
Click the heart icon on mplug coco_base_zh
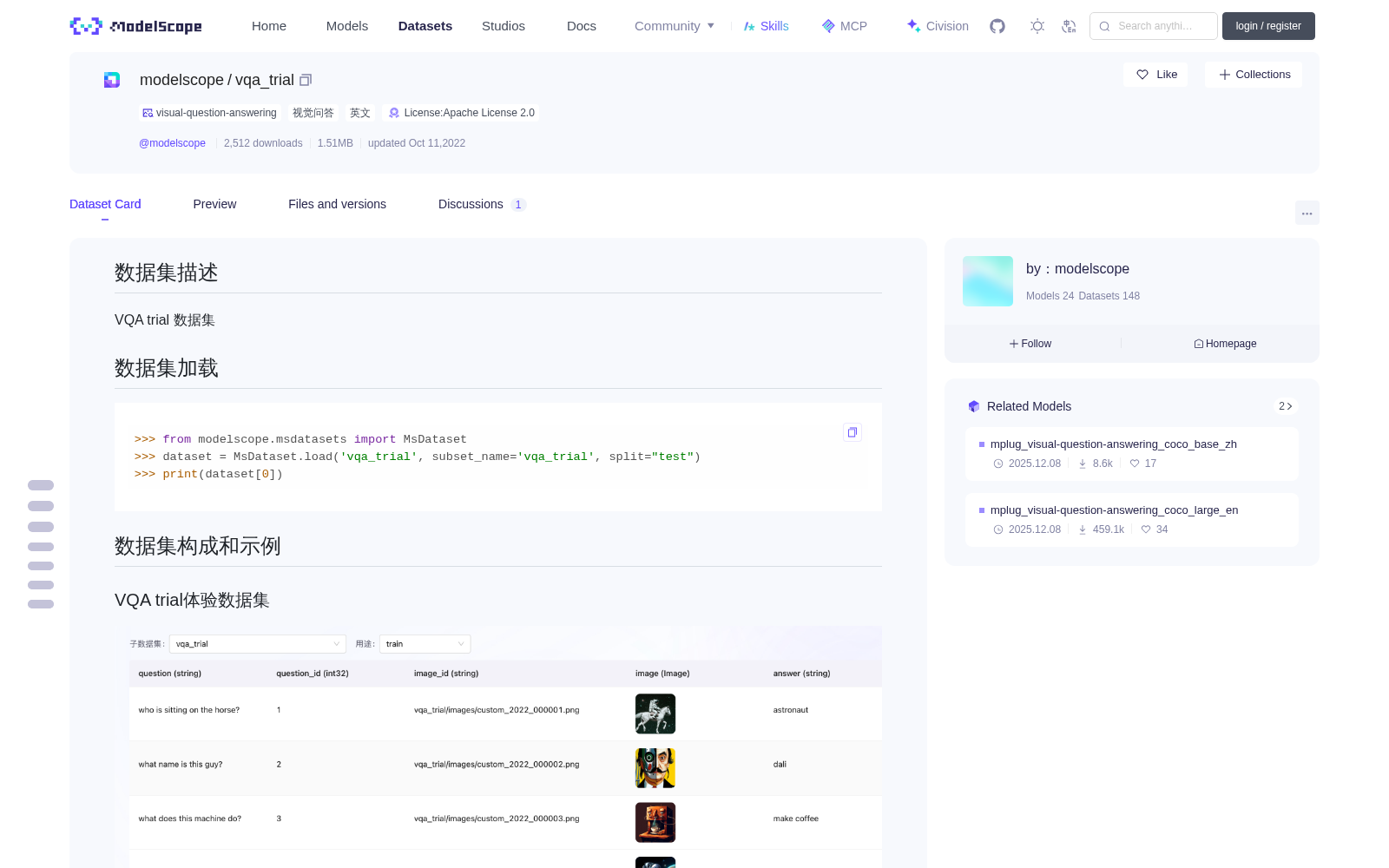click(x=1135, y=464)
